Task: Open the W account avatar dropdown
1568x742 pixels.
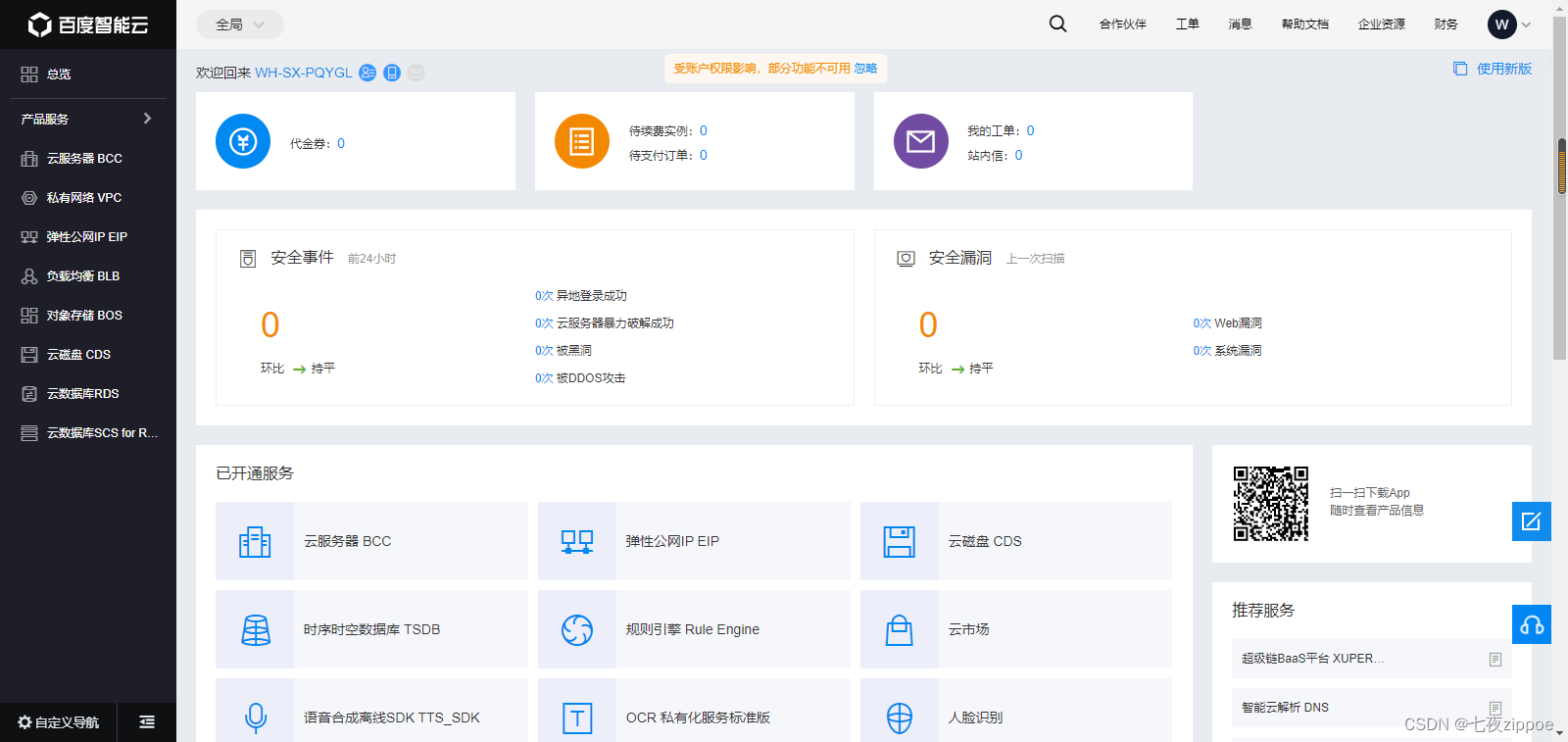Action: click(x=1509, y=25)
